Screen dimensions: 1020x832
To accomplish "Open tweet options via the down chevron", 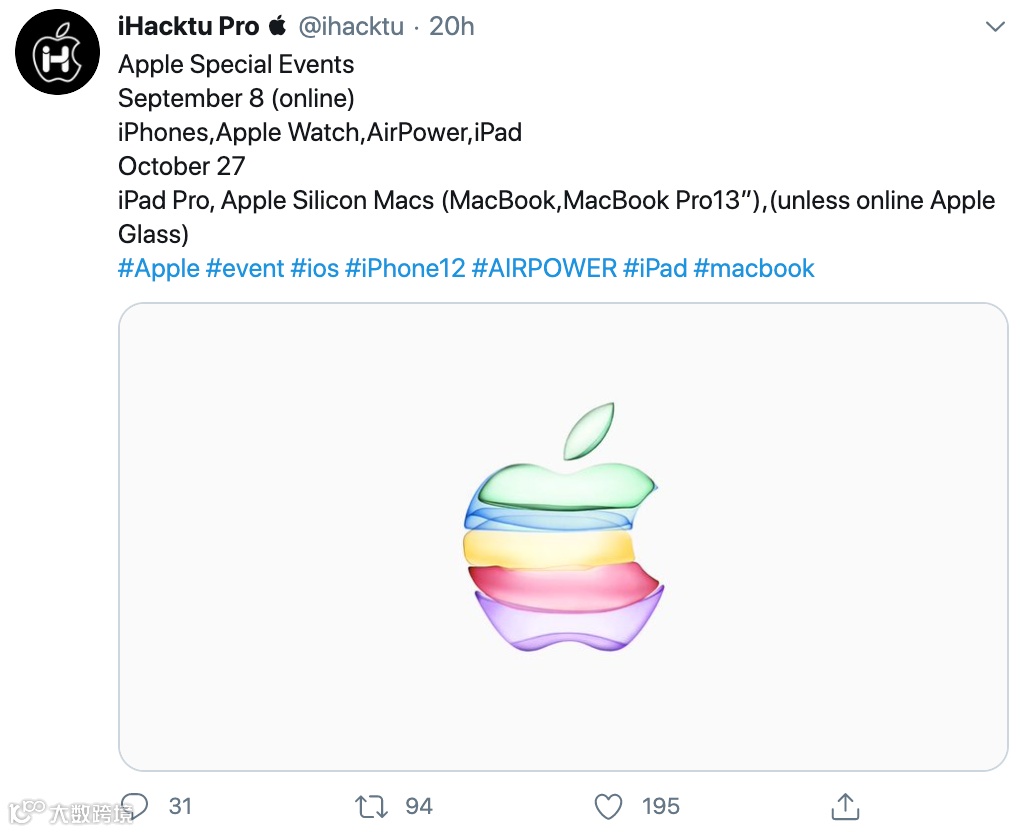I will (995, 27).
